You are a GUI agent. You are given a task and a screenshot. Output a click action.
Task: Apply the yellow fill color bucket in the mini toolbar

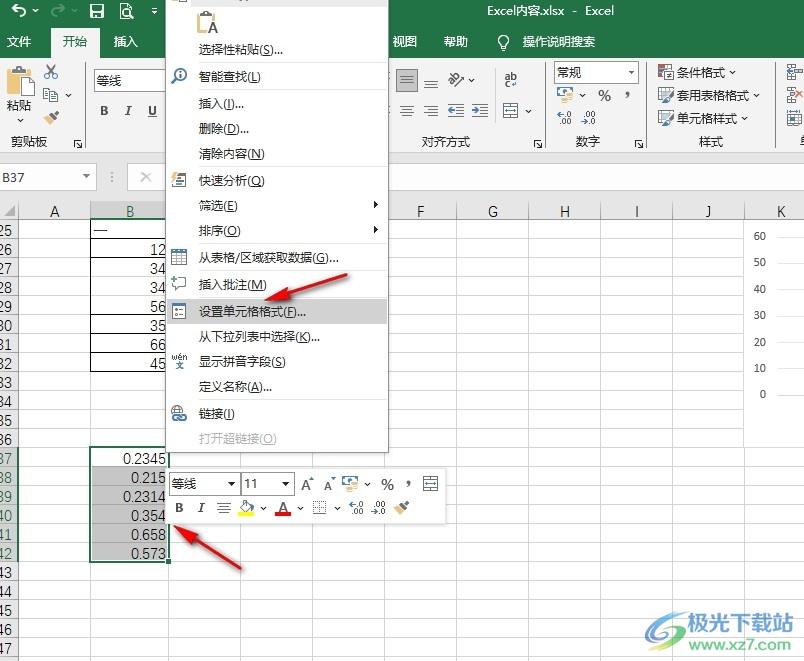[x=247, y=508]
